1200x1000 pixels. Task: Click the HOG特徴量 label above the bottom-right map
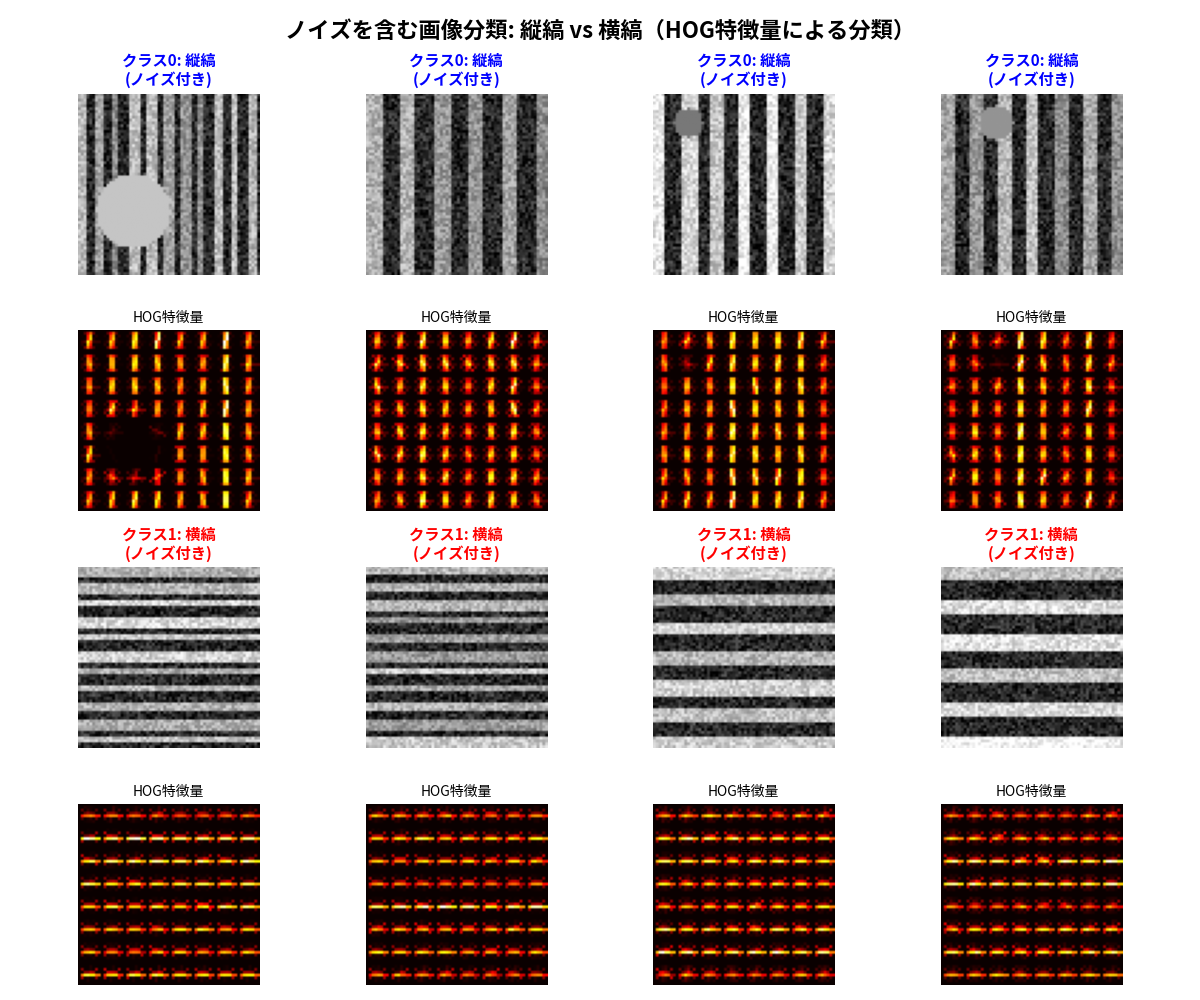point(1031,791)
